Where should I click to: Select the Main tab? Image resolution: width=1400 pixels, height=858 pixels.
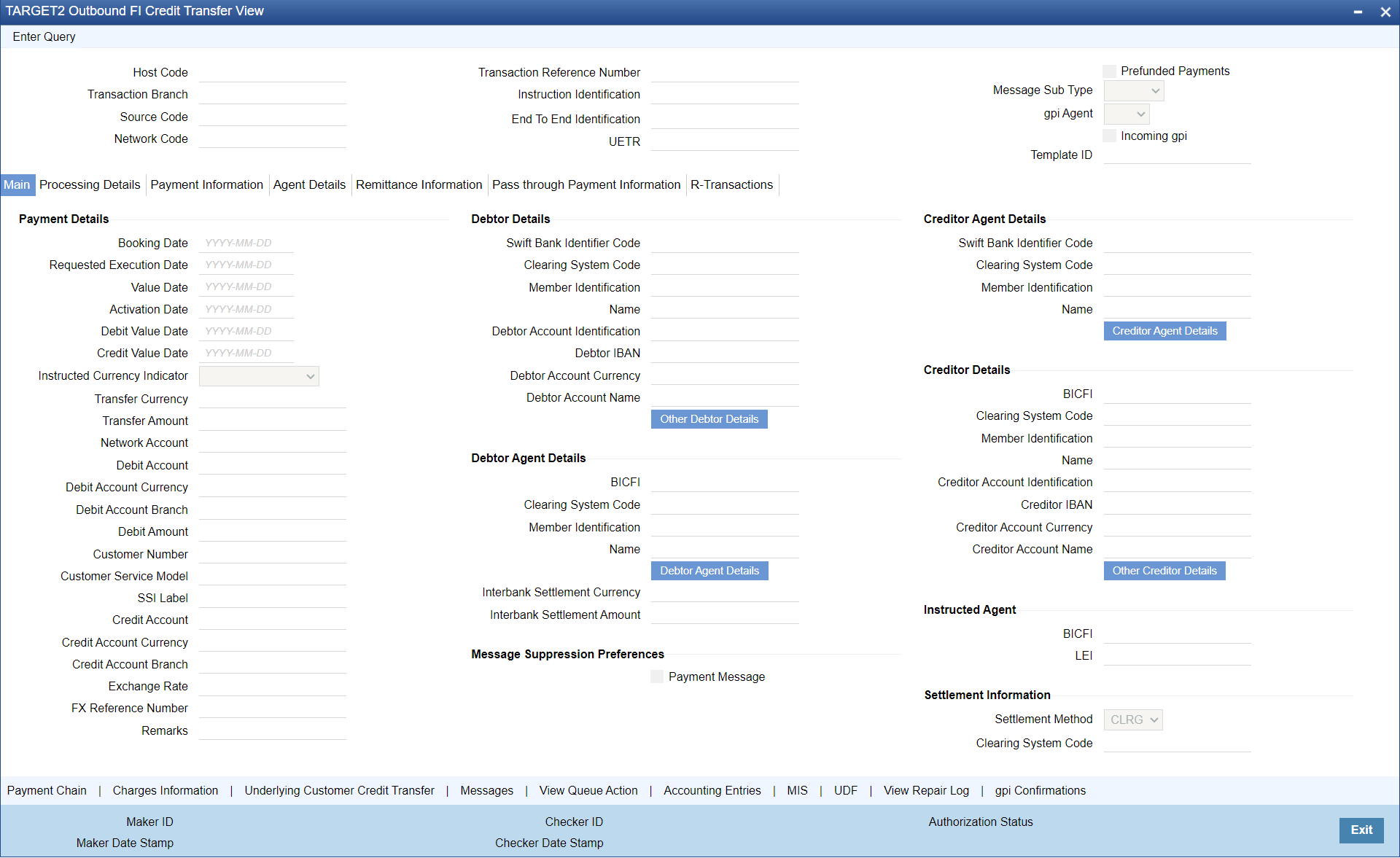tap(17, 185)
